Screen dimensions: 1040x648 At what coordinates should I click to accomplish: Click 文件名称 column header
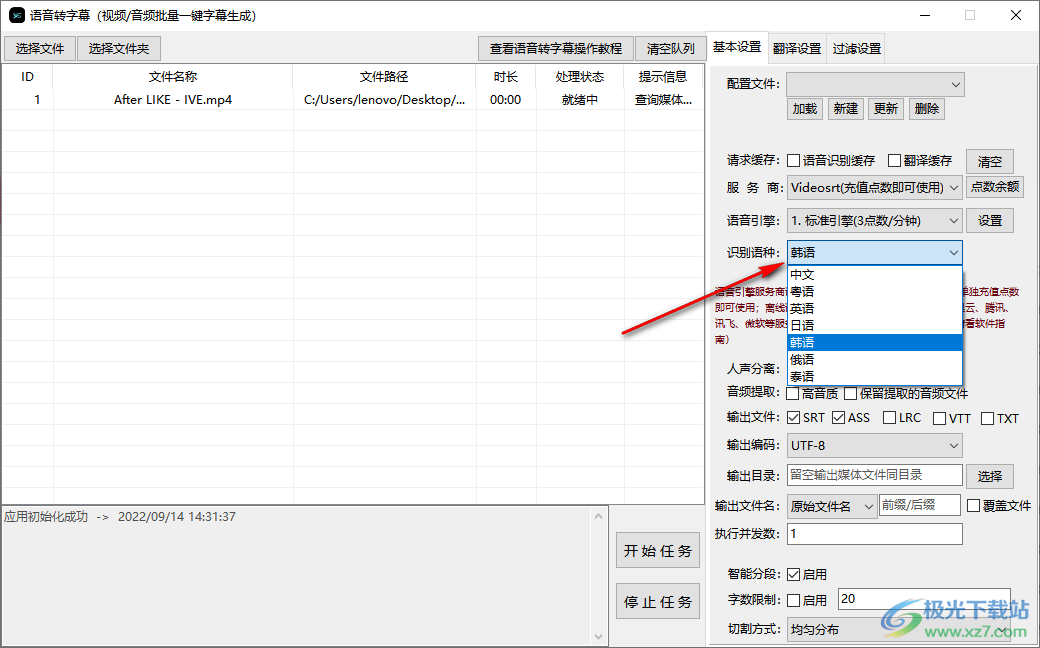(173, 77)
